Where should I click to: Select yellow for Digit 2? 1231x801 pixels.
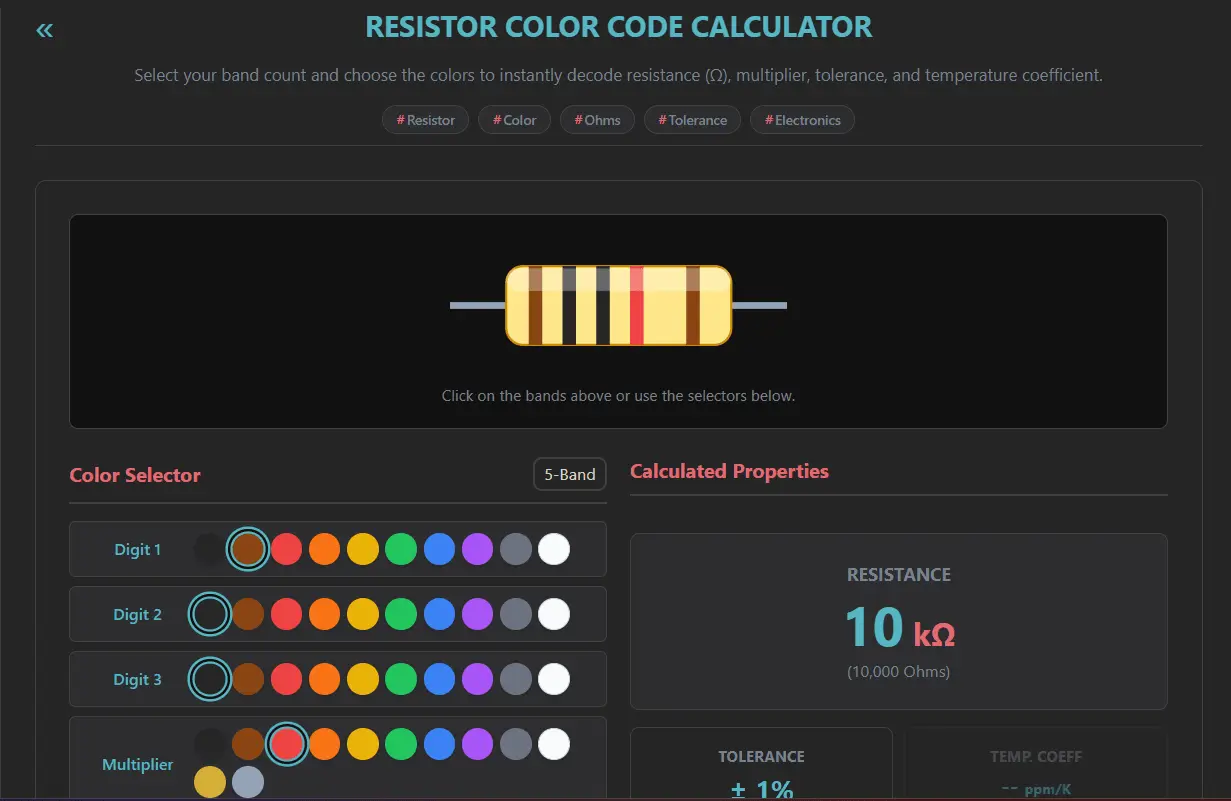362,614
